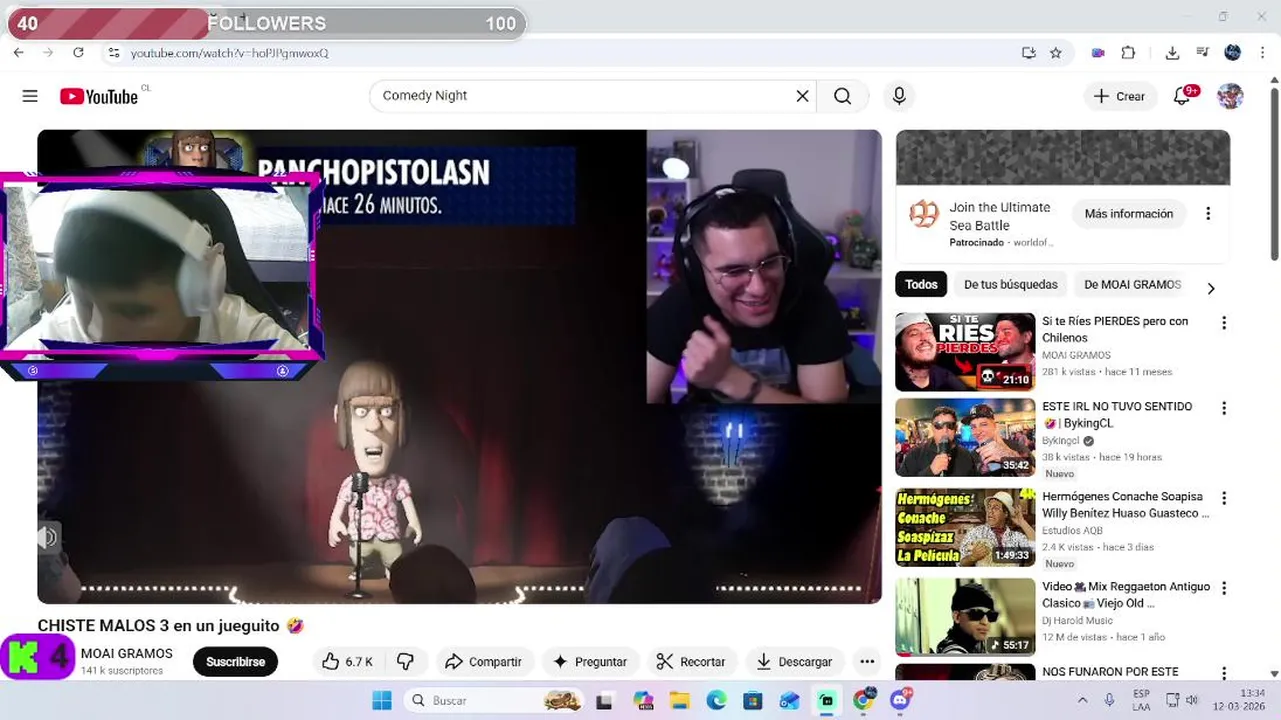This screenshot has height=720, width=1281.
Task: Like the video showing 6.7 K
Action: [346, 662]
